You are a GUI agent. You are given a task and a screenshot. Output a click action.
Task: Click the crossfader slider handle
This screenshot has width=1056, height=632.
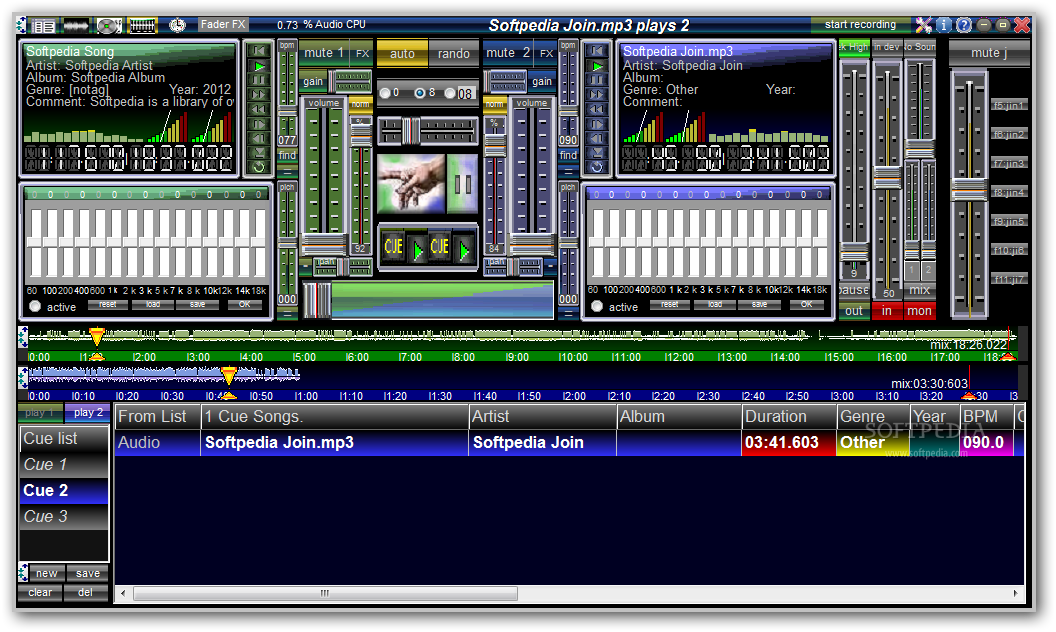pyautogui.click(x=317, y=300)
